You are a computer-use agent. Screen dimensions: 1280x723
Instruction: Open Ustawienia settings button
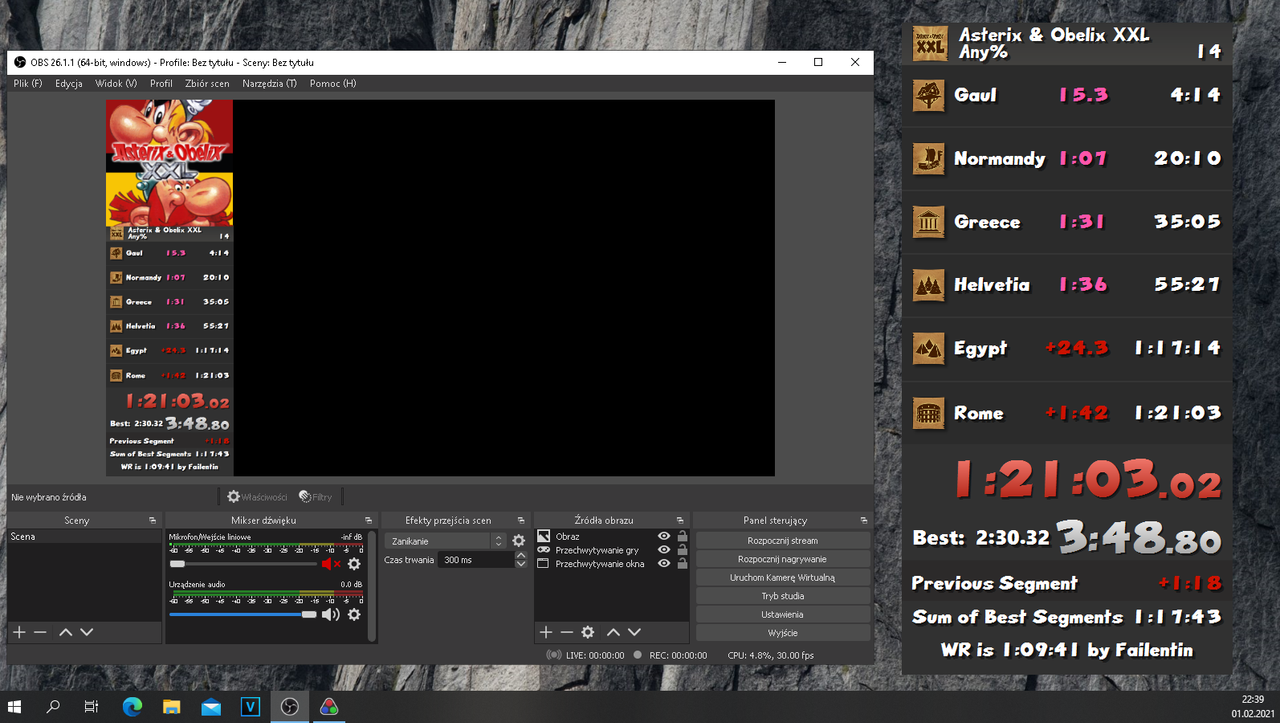click(x=783, y=614)
